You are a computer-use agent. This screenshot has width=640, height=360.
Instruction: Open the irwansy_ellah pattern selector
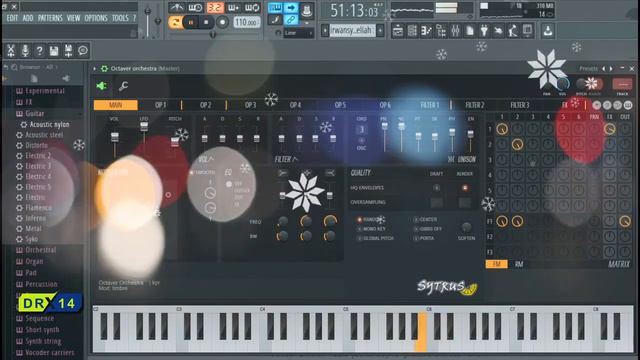tap(352, 30)
